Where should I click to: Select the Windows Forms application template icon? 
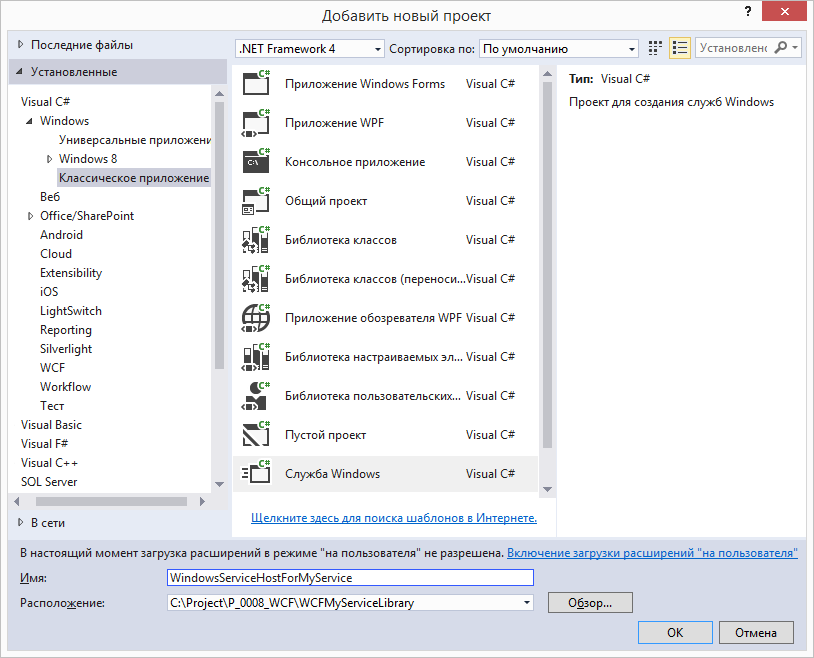point(256,83)
